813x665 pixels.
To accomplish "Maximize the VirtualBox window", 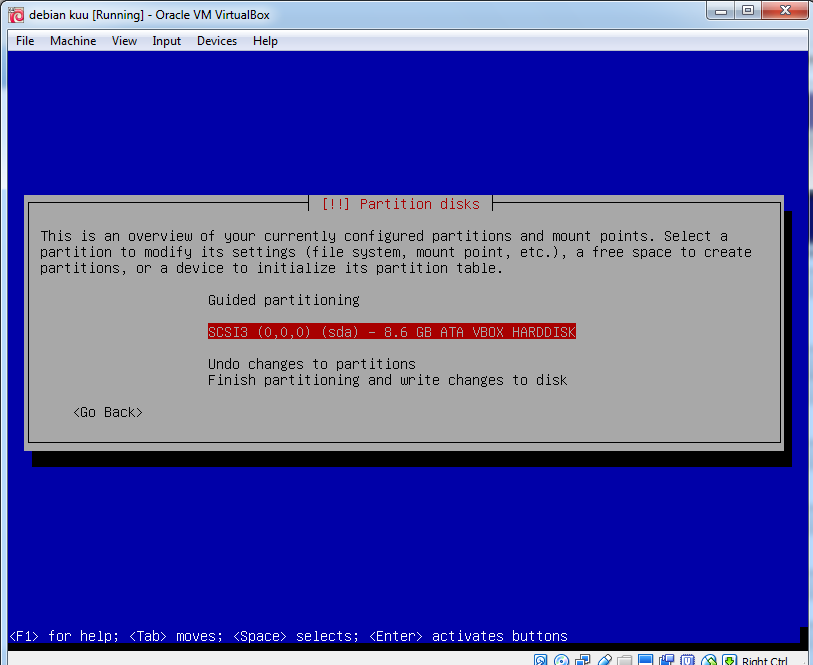I will [748, 11].
